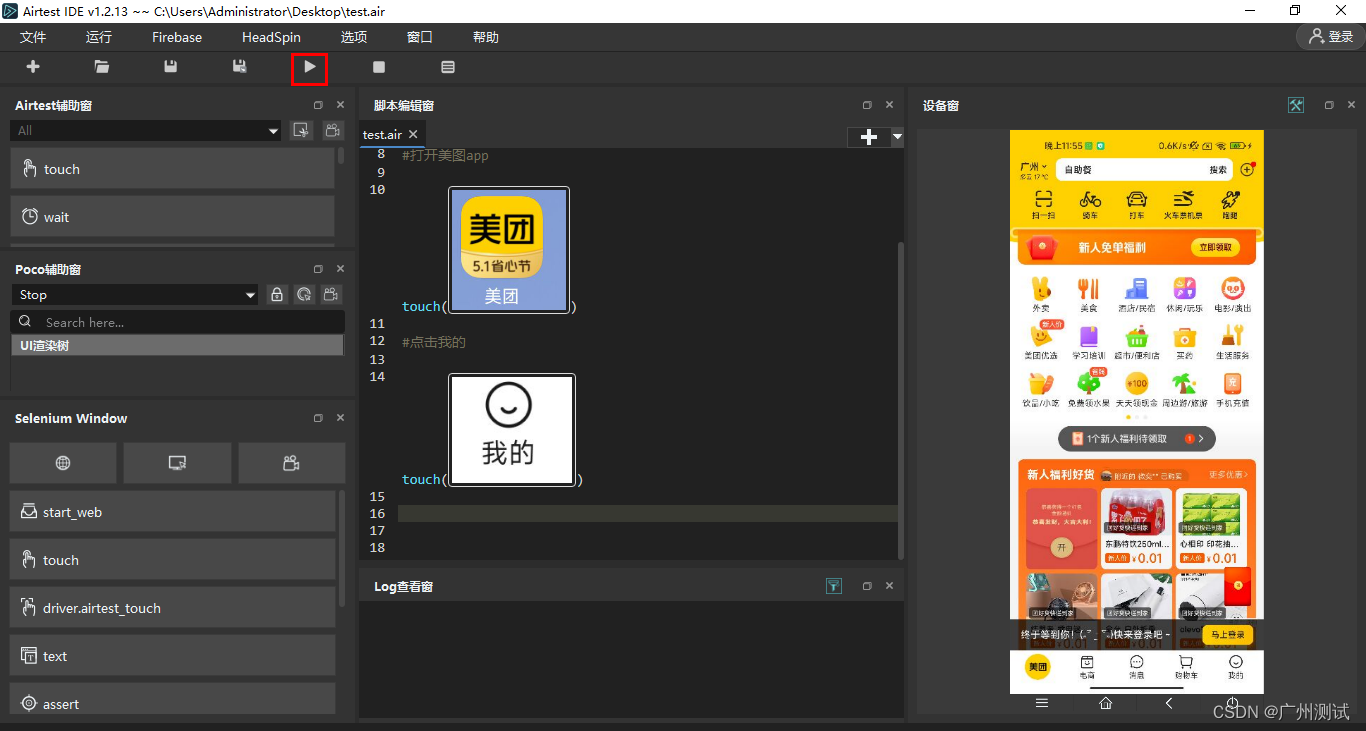Create a new script with the plus icon
1366x731 pixels.
tap(33, 67)
